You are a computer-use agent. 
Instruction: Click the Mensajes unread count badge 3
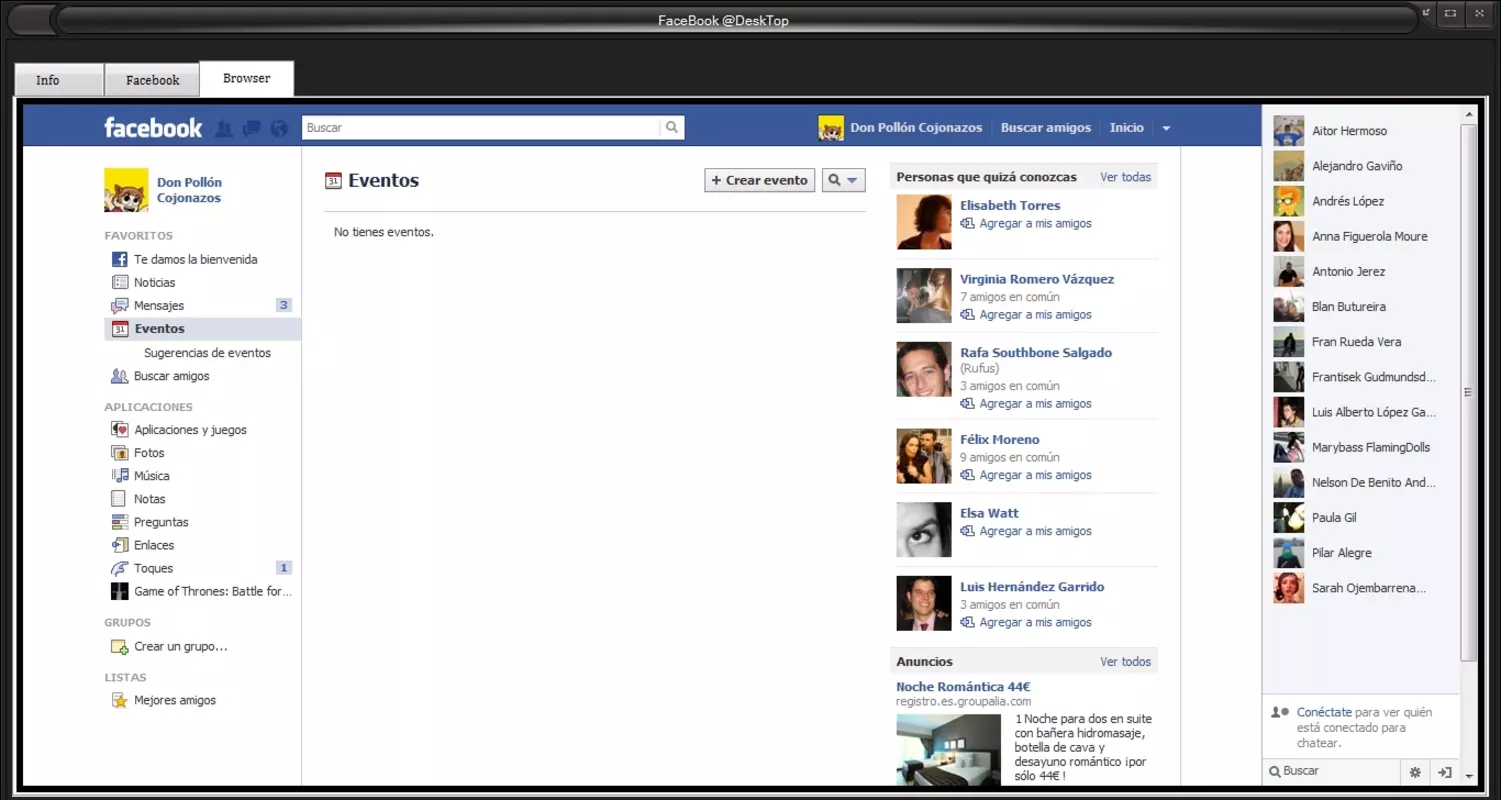coord(284,306)
